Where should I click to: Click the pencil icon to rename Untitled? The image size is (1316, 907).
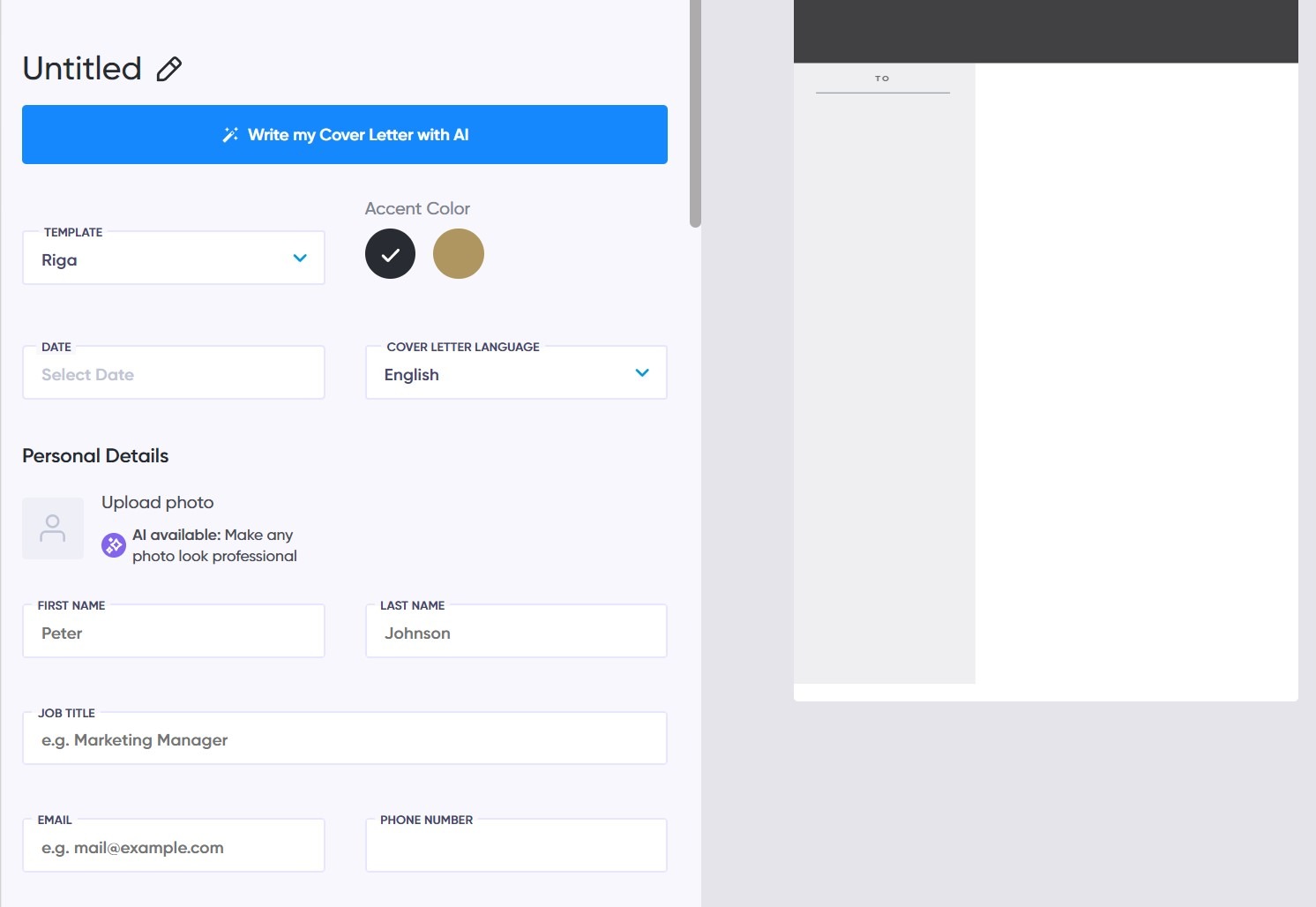click(x=168, y=68)
